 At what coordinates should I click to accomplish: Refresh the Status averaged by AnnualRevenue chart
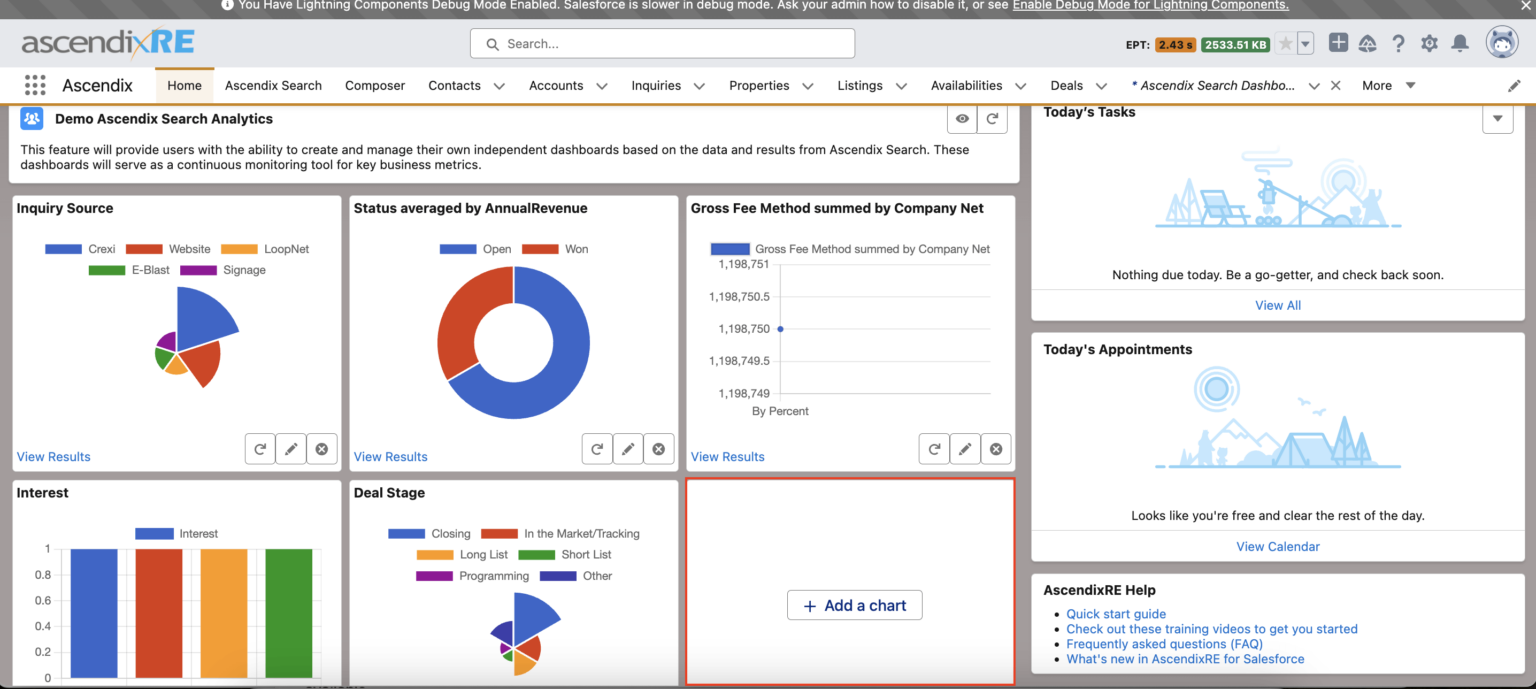click(597, 449)
